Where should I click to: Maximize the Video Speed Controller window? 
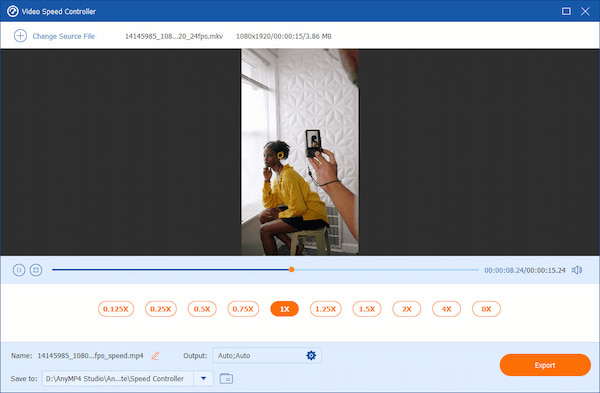point(566,11)
